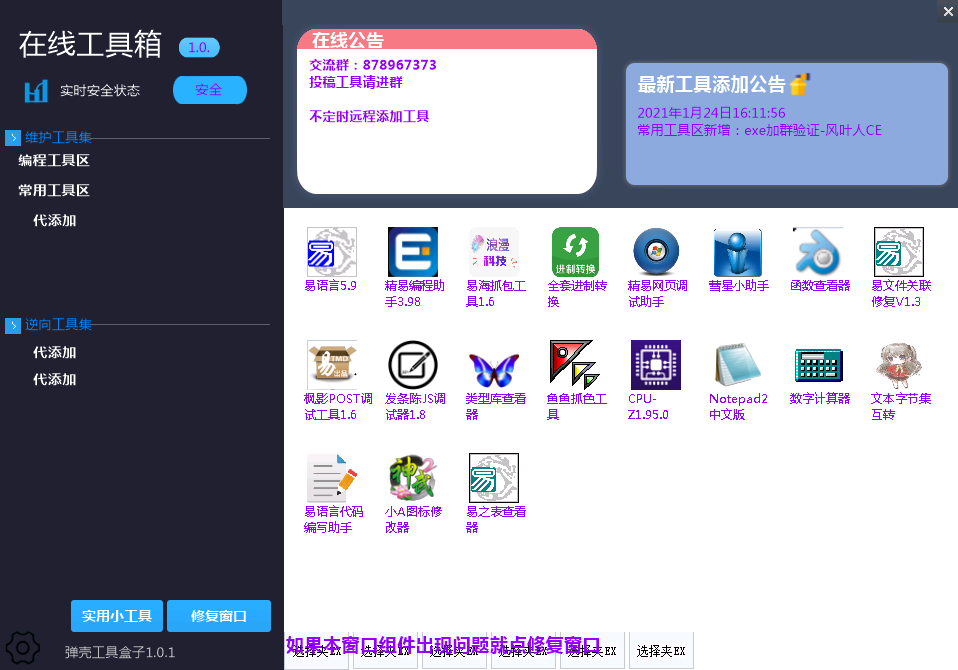Launch 文本字节集互转
Image resolution: width=958 pixels, height=670 pixels.
(x=899, y=365)
